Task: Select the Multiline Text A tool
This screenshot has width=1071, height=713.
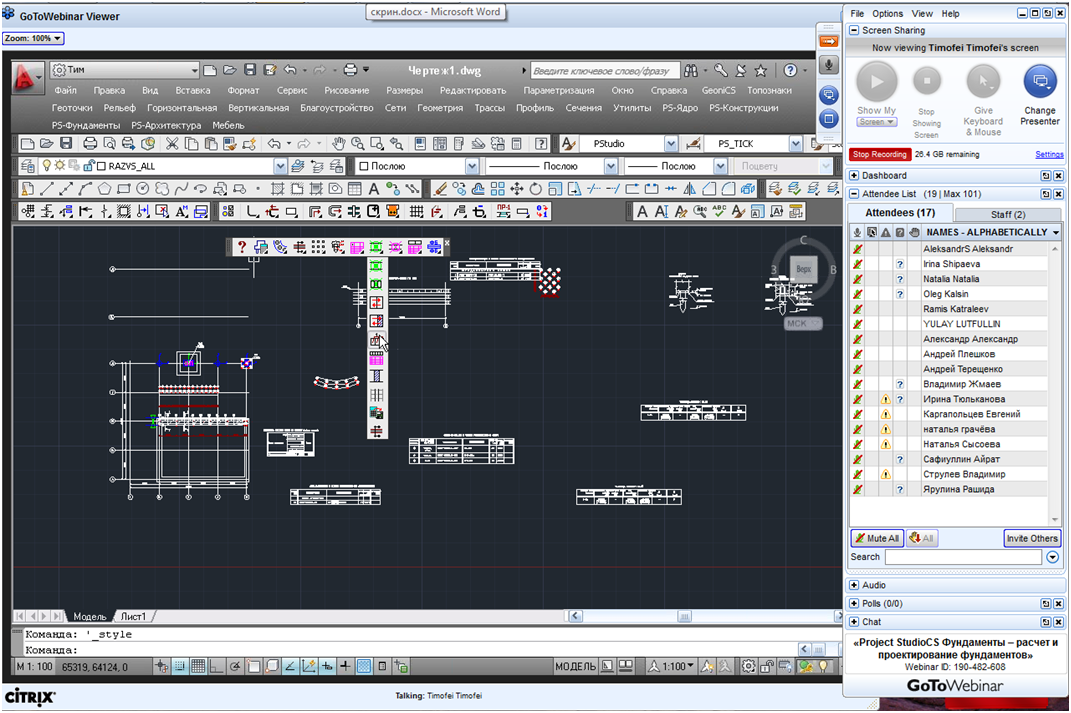Action: pos(373,188)
